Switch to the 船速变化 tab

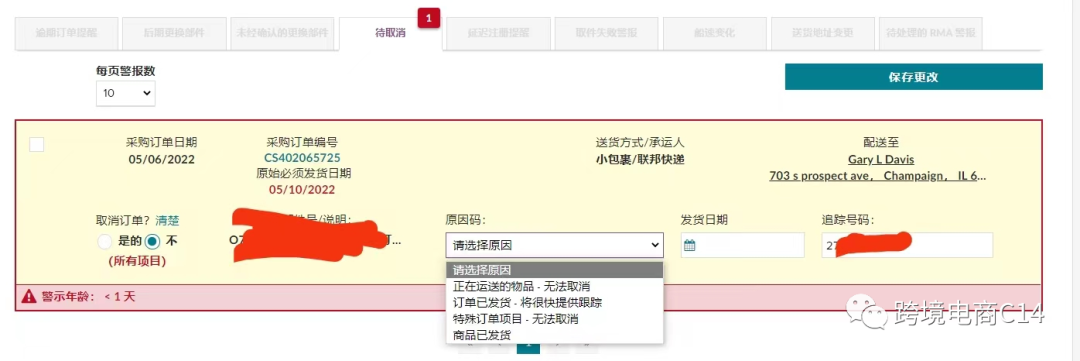coord(714,33)
